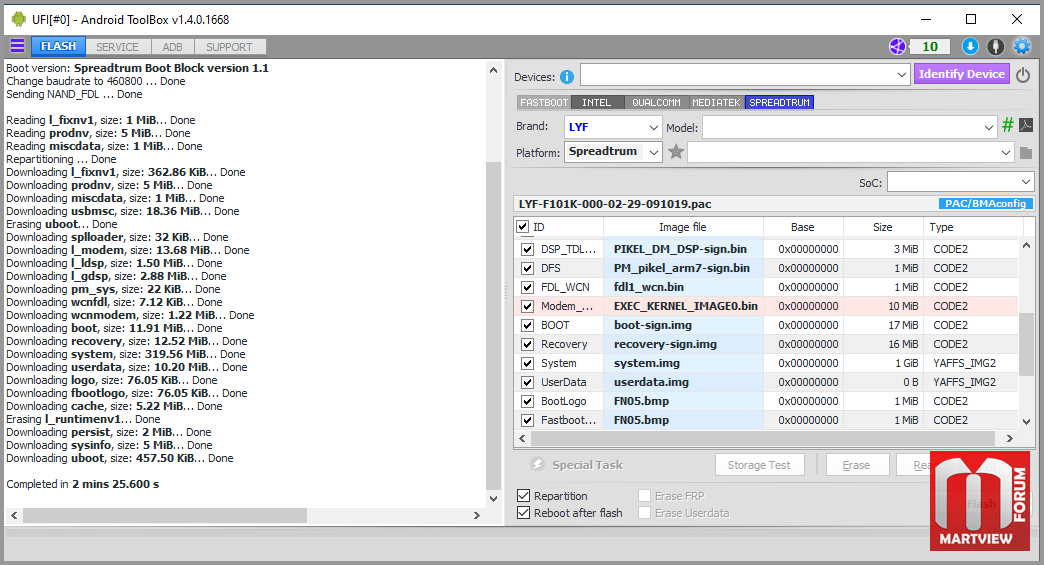Select the QUALCOMM mode tab

click(656, 102)
